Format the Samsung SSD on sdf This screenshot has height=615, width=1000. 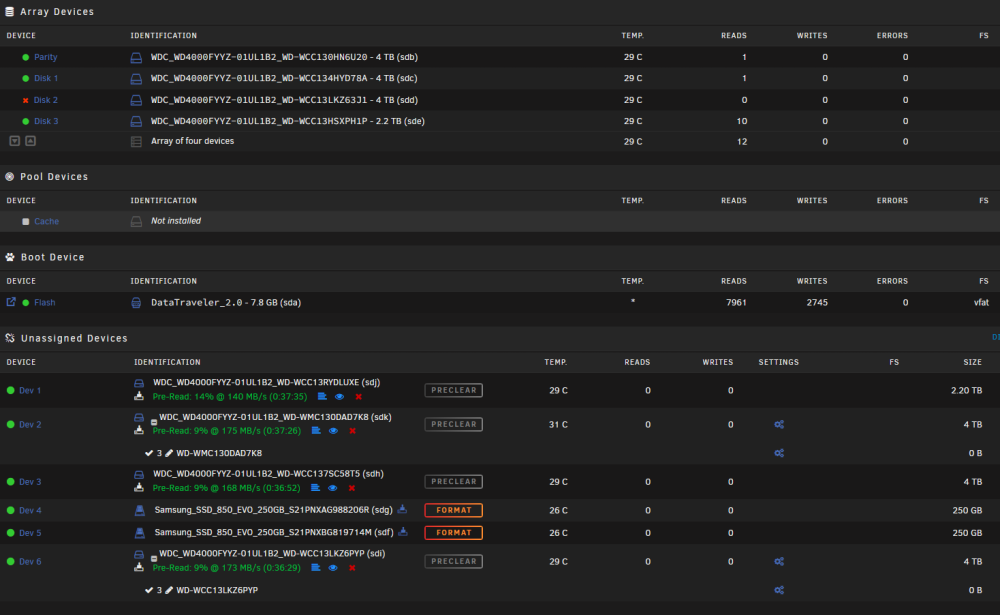tap(453, 533)
